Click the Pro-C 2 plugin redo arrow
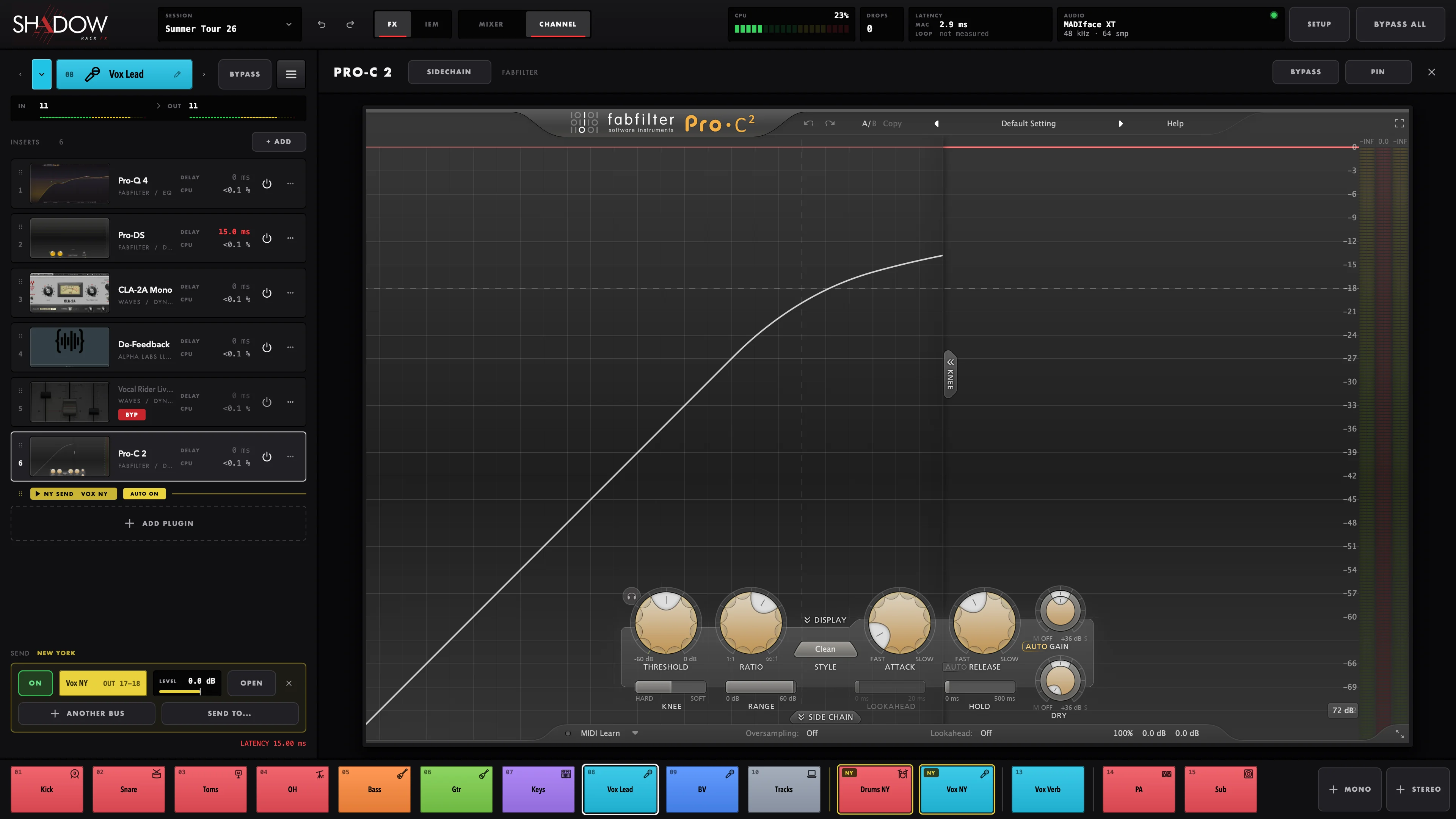1456x819 pixels. point(830,123)
